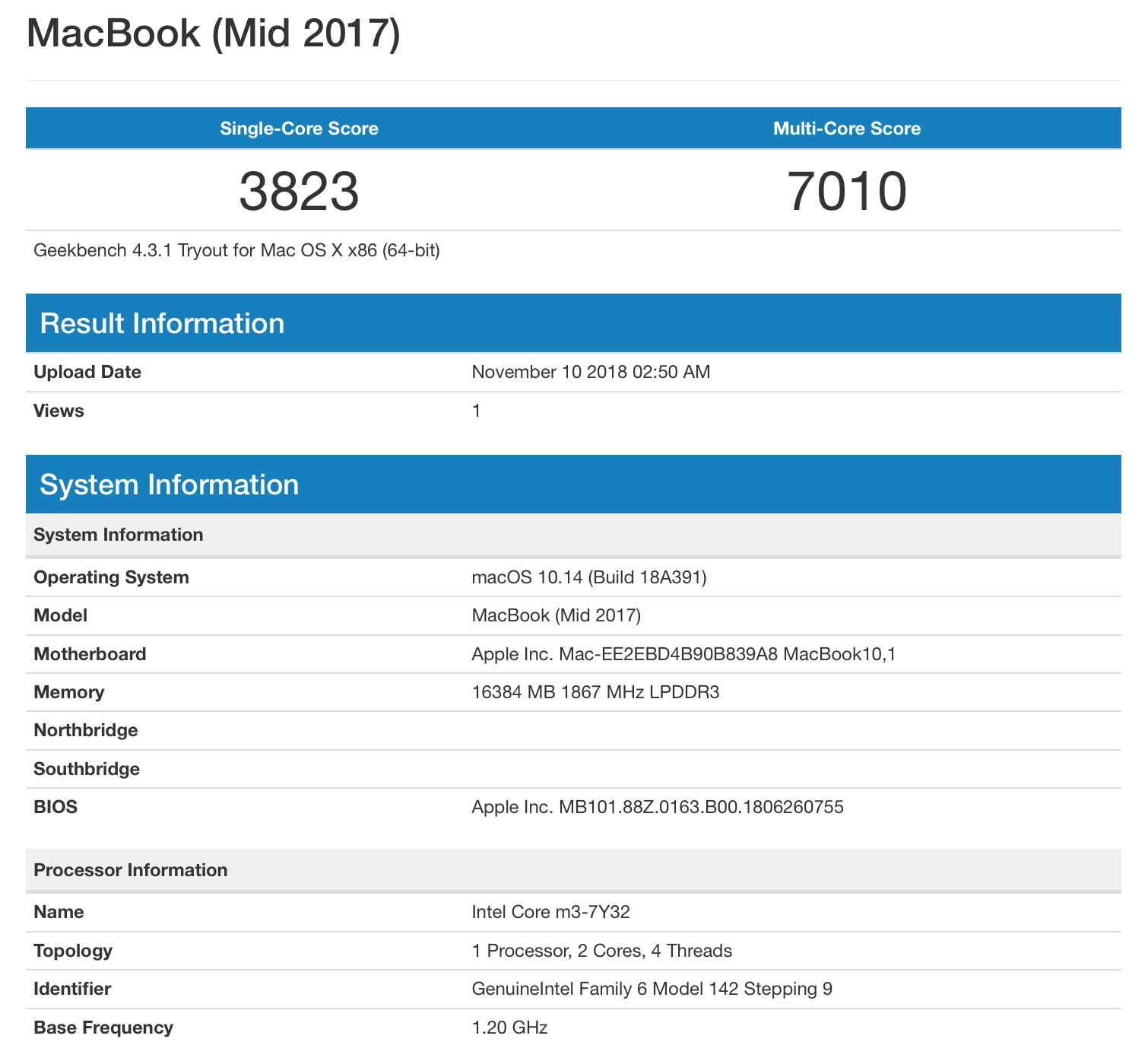The height and width of the screenshot is (1042, 1148).
Task: Click the Model row label
Action: click(60, 615)
